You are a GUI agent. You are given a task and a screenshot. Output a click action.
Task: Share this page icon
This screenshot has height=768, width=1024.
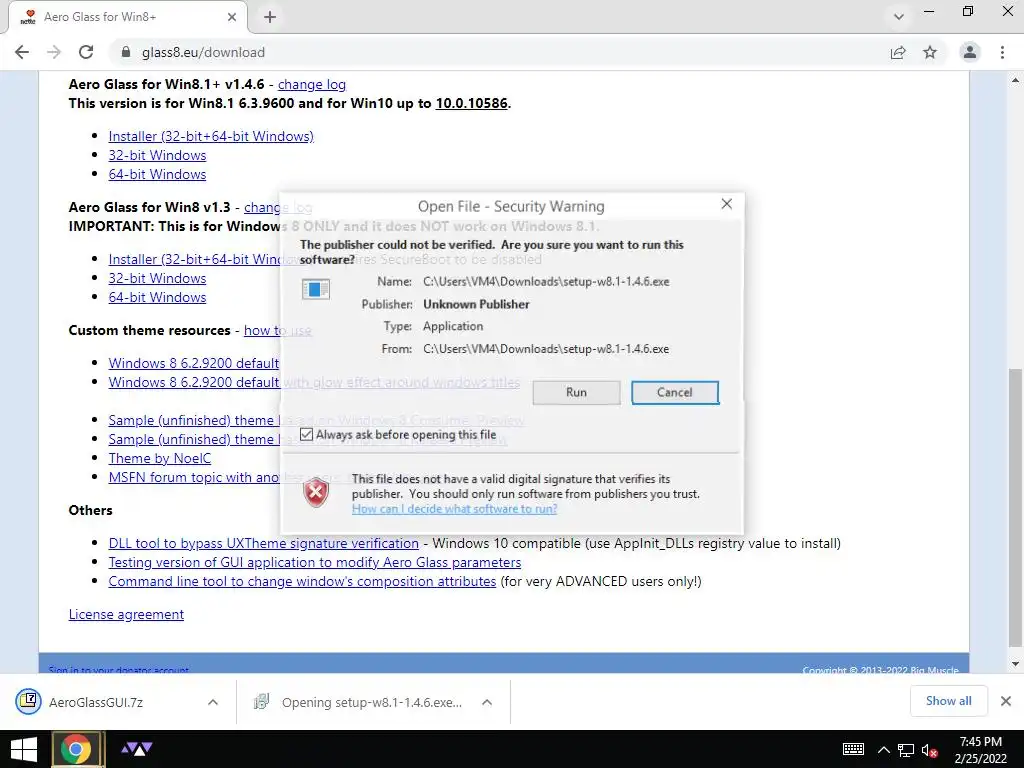898,52
